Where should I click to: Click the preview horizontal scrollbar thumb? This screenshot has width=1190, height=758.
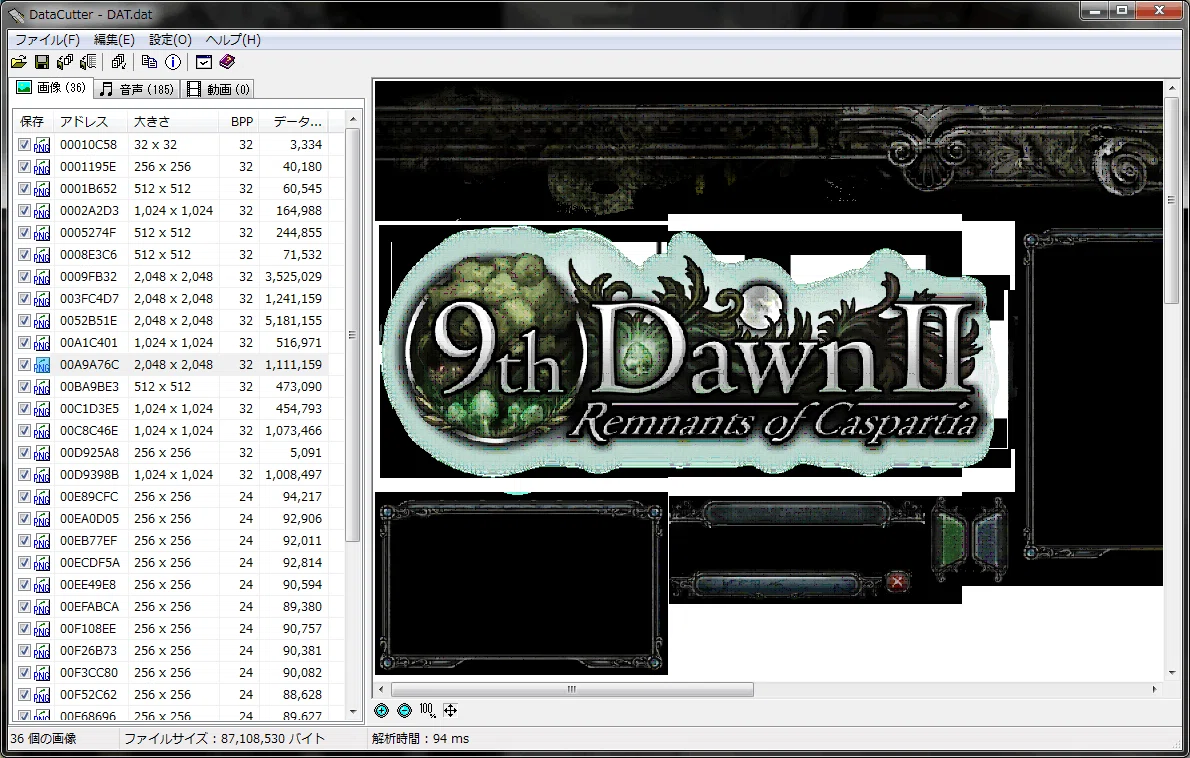(571, 689)
